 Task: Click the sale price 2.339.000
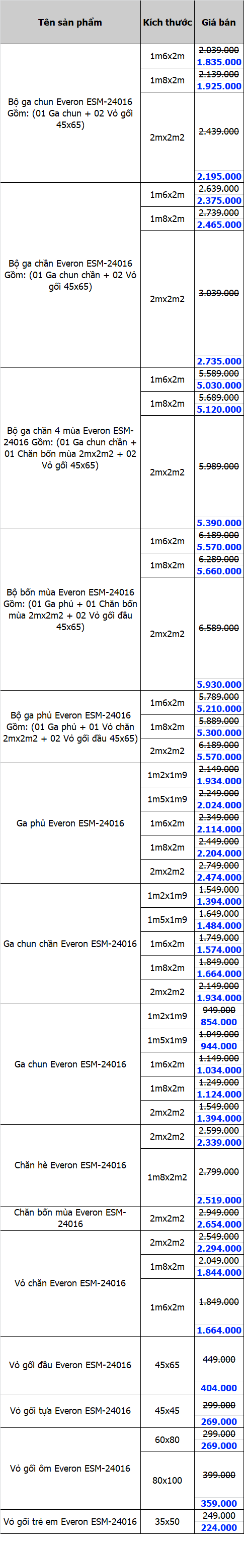tap(219, 1143)
